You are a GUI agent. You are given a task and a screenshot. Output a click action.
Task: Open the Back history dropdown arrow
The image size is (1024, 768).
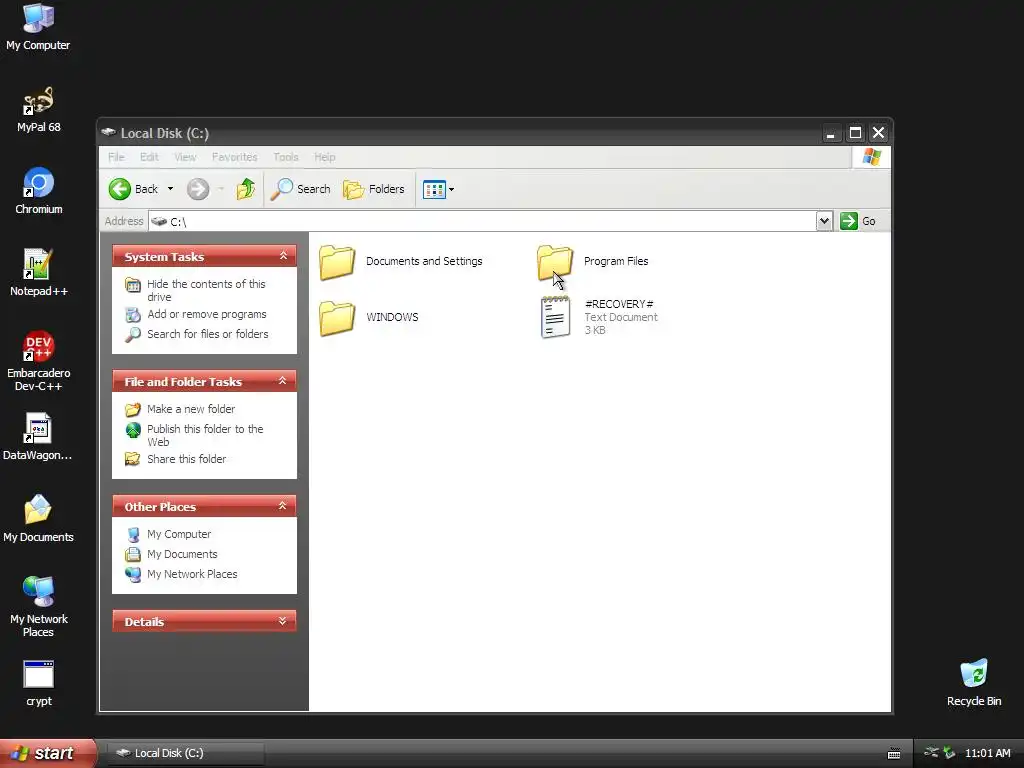(x=170, y=189)
